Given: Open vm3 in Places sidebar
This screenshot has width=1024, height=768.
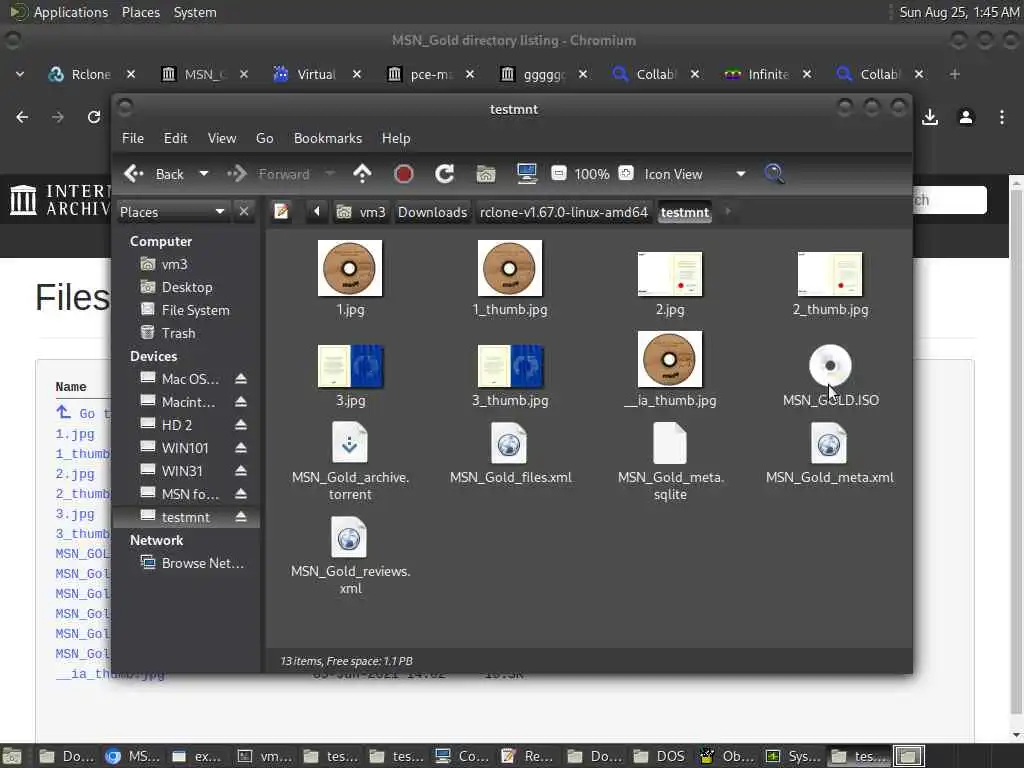Looking at the screenshot, I should 173,264.
